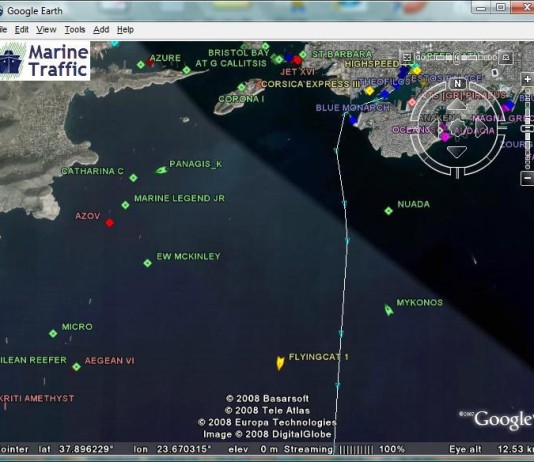Click the Eye alt 12.53 km readout
Viewport: 534px width, 462px height.
pos(491,449)
